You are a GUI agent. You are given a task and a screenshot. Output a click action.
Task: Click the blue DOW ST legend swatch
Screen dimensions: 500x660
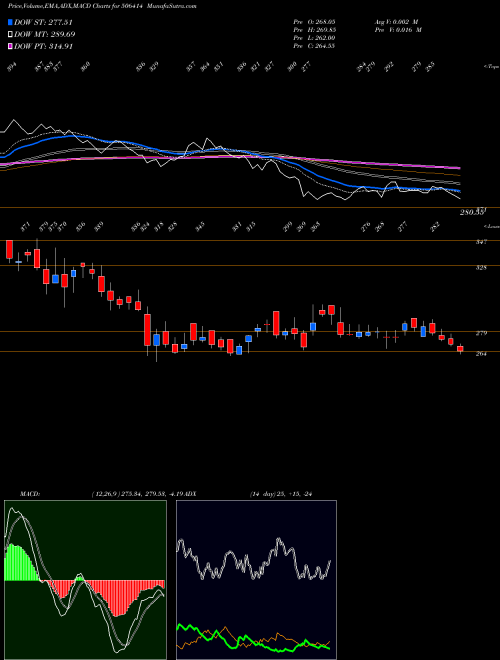point(10,23)
